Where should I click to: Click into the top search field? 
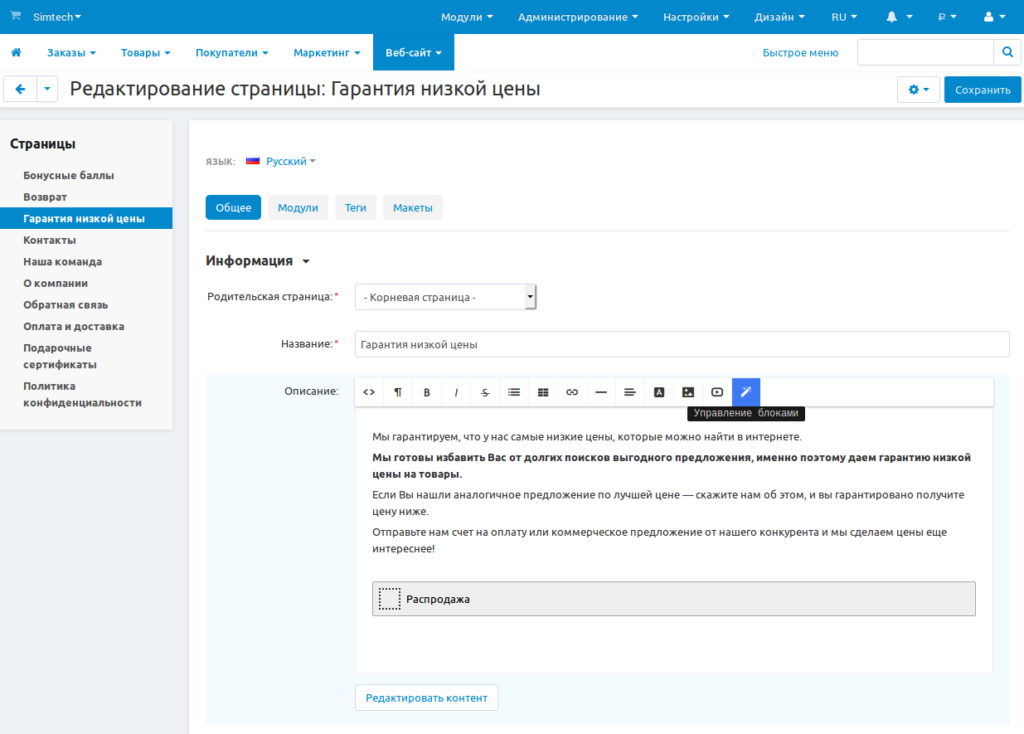[925, 52]
